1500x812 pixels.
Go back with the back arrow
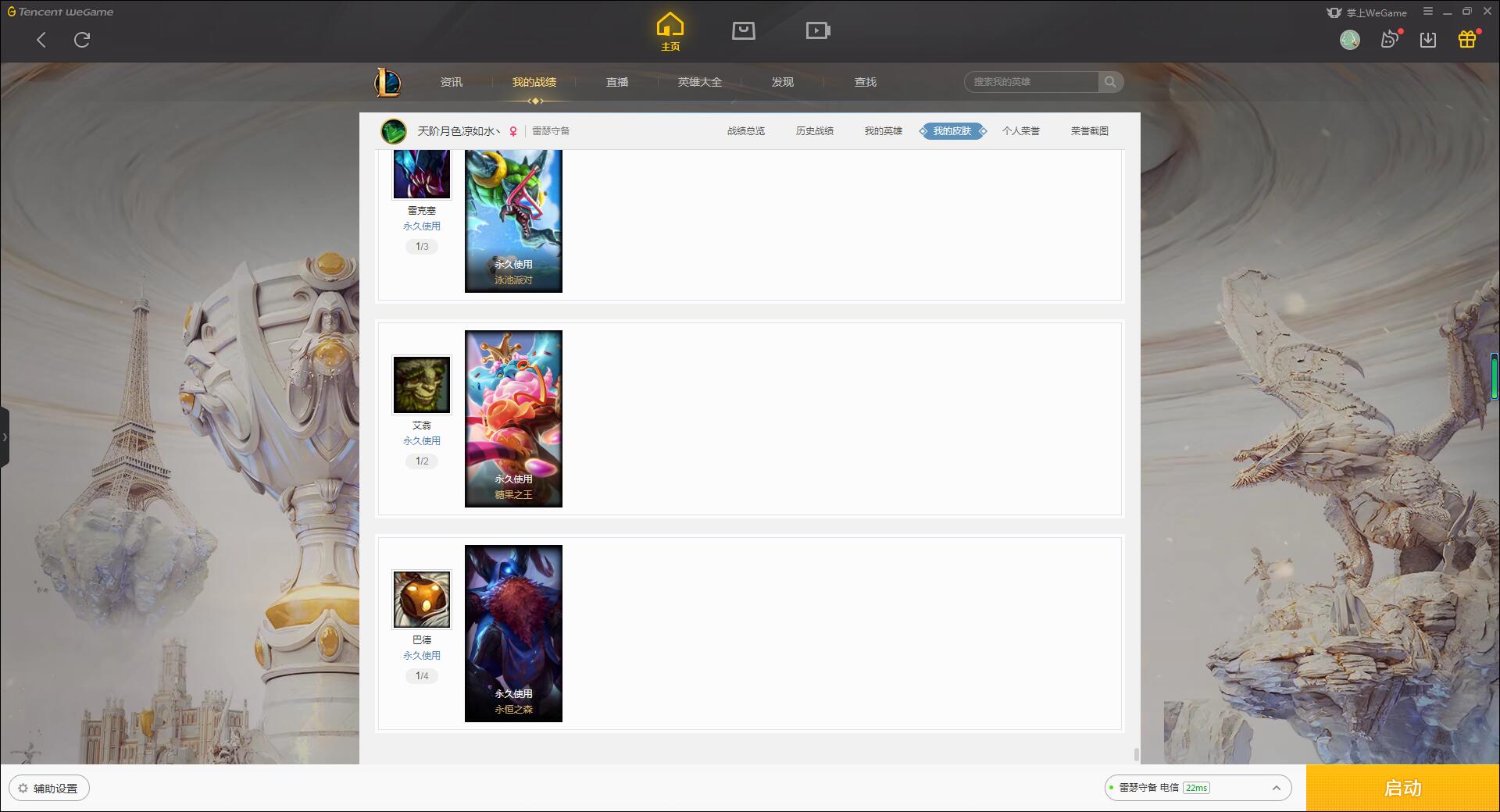(41, 40)
